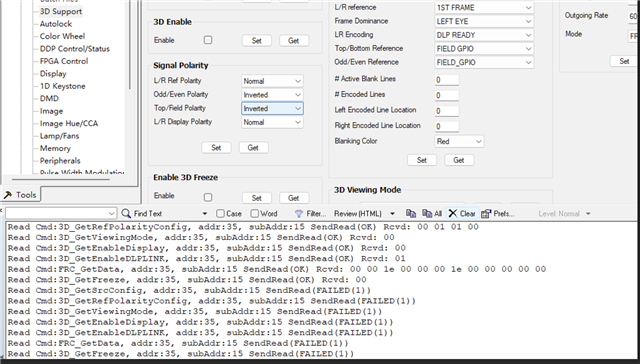Select 3D Support in the tree
This screenshot has height=364, width=640.
pos(61,11)
